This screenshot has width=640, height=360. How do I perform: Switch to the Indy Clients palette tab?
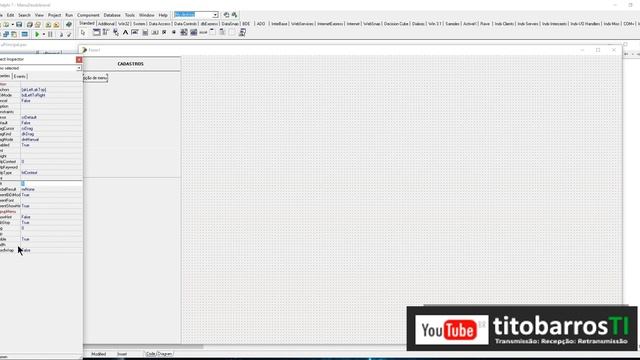point(504,24)
